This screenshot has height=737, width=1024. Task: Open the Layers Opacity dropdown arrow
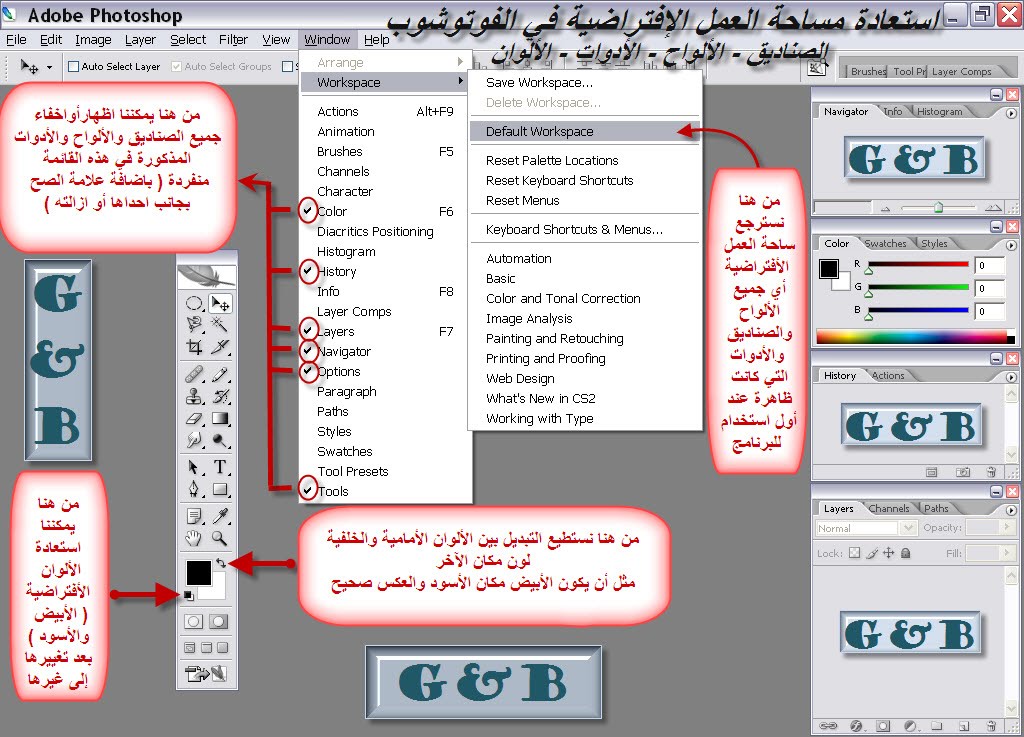pos(1007,528)
